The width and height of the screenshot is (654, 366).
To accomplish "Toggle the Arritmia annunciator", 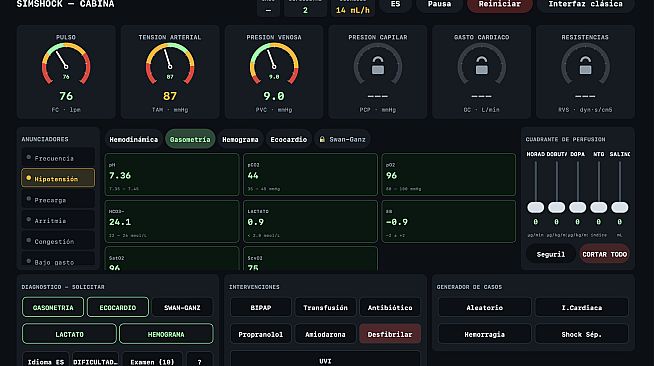I will [x=58, y=221].
